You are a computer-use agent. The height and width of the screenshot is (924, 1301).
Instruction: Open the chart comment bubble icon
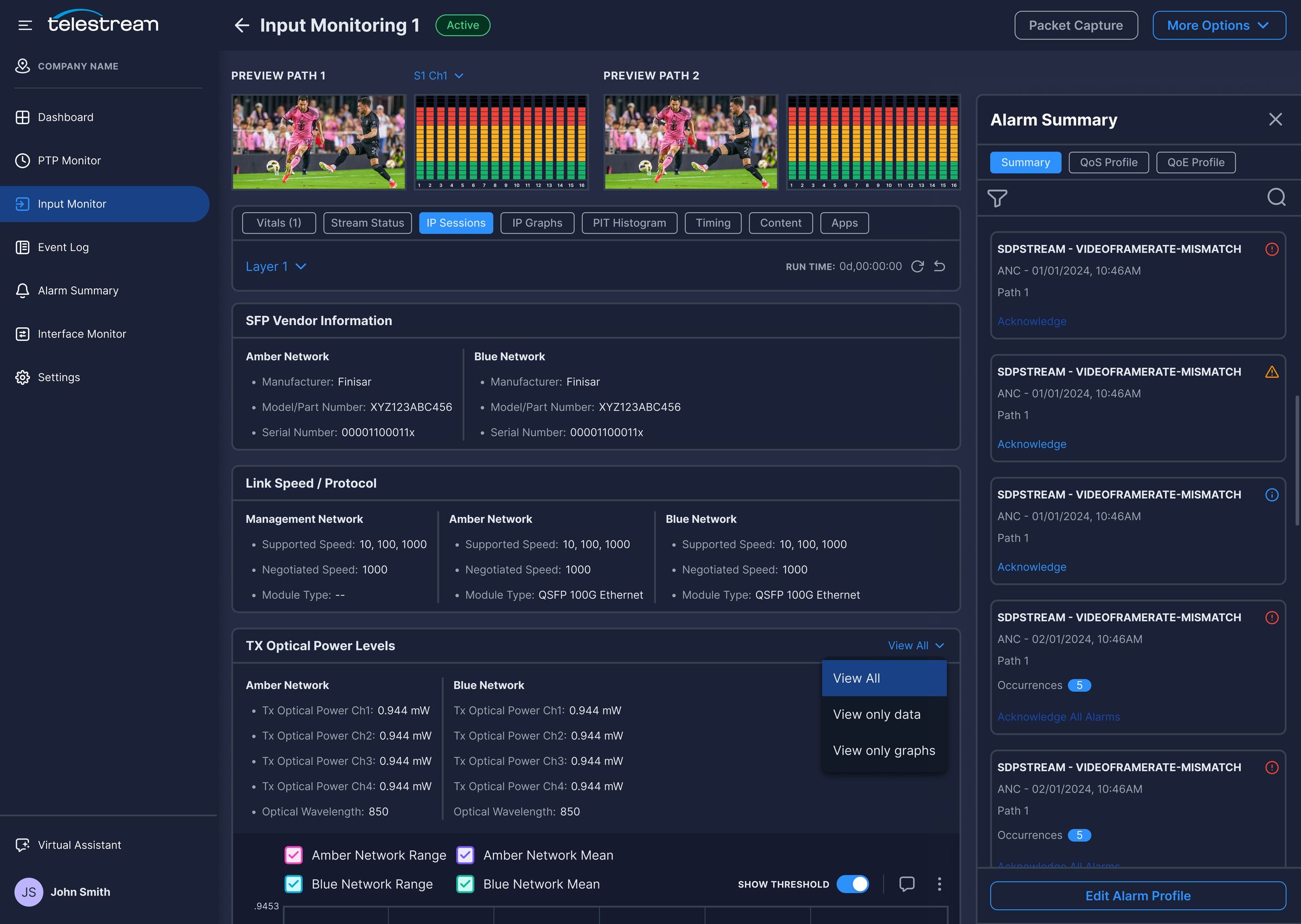tap(906, 883)
